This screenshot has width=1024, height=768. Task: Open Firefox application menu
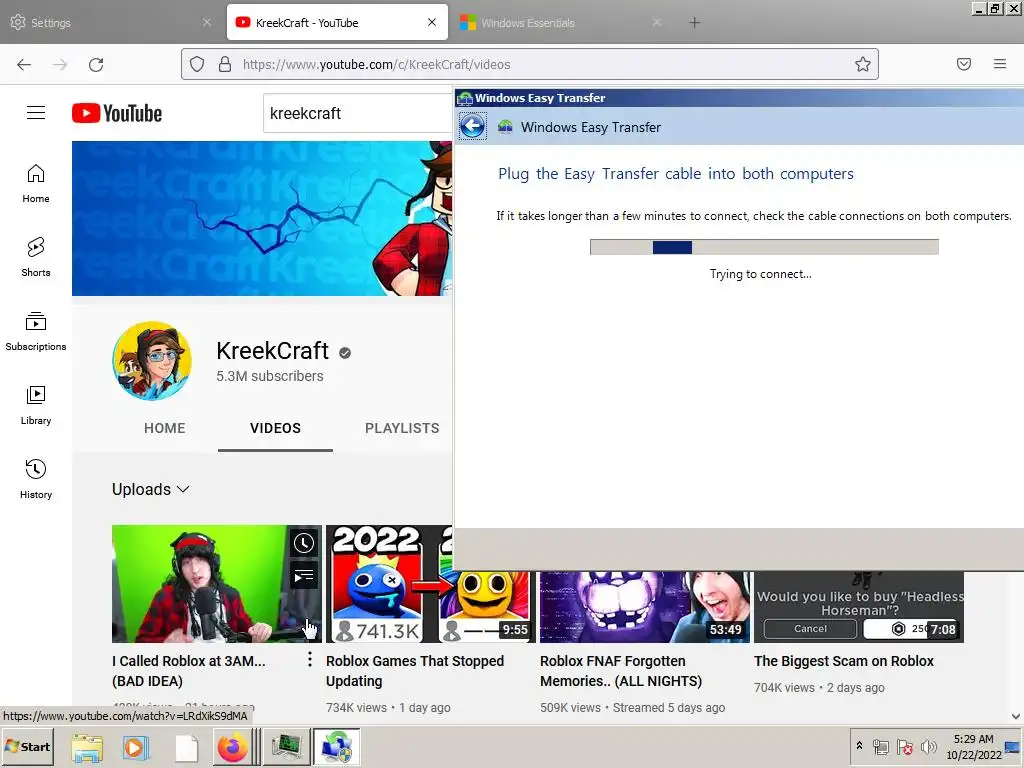(x=1000, y=64)
